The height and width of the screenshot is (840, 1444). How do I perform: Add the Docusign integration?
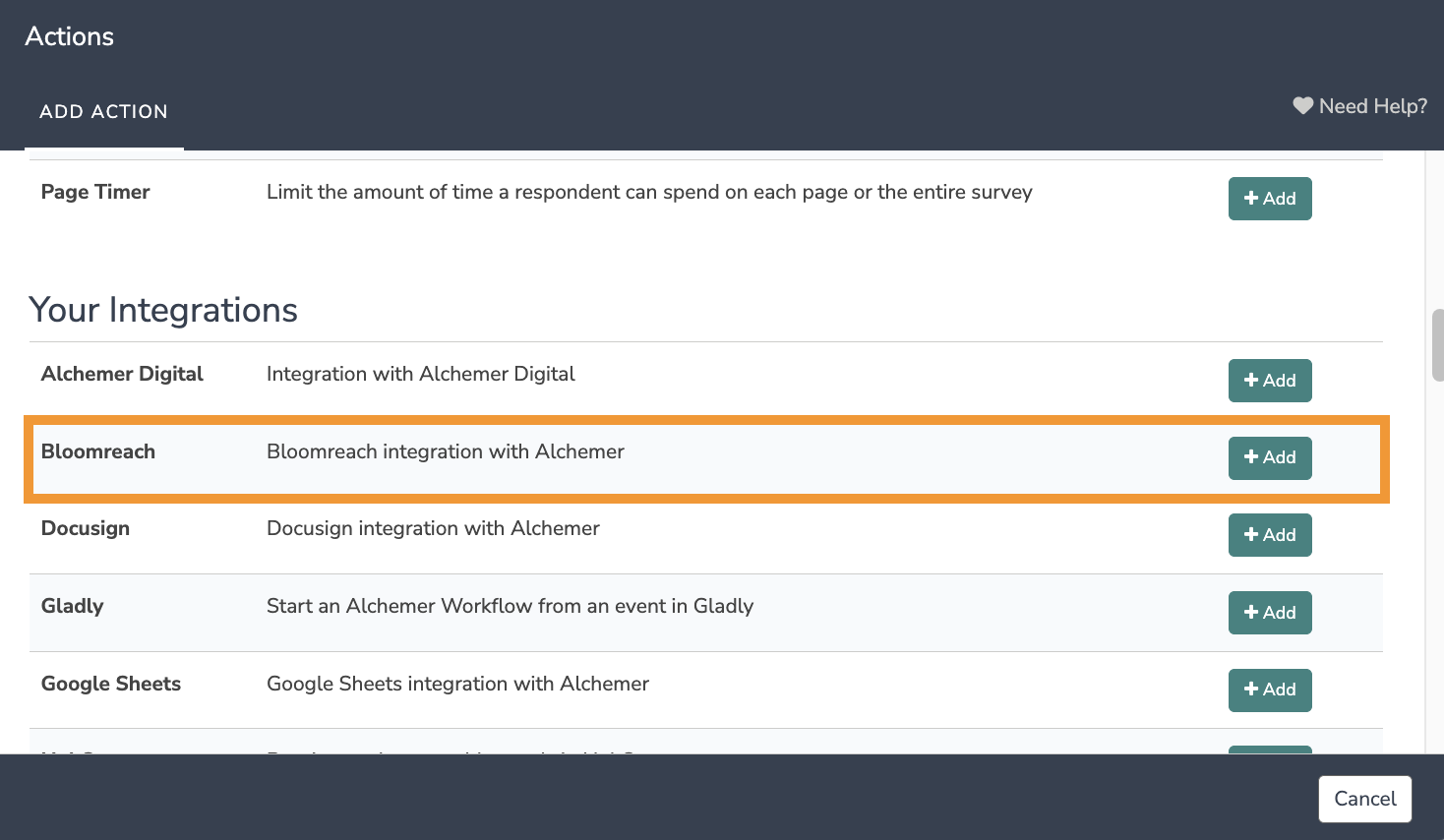click(1269, 535)
